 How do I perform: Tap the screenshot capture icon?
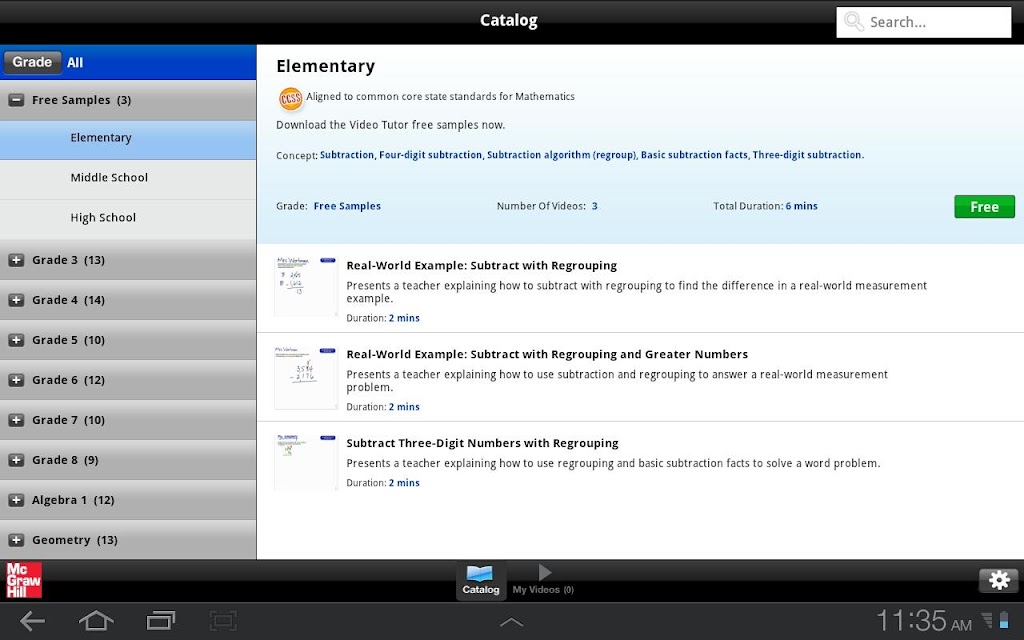click(223, 620)
